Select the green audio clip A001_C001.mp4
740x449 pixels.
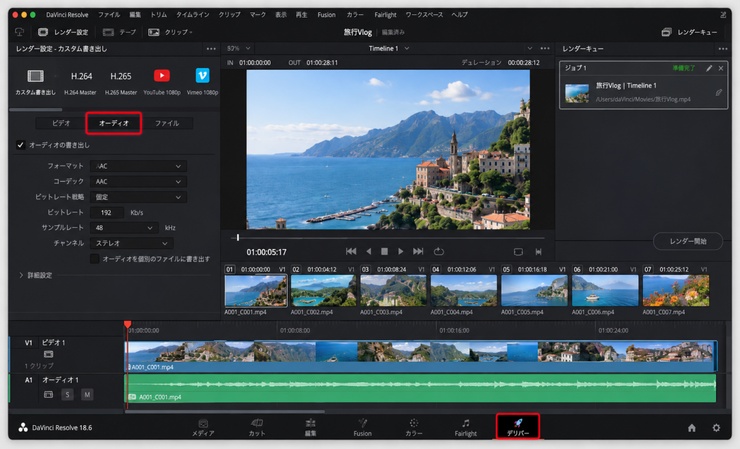pyautogui.click(x=420, y=388)
